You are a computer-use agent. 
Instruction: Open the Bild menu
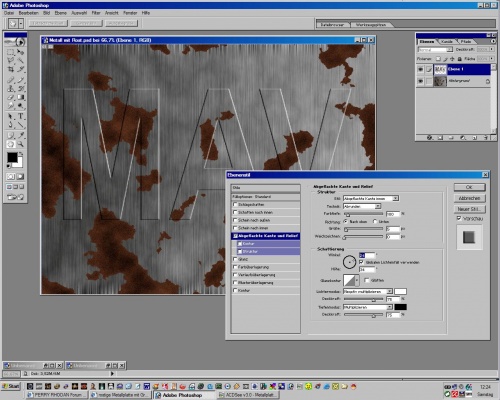click(46, 13)
